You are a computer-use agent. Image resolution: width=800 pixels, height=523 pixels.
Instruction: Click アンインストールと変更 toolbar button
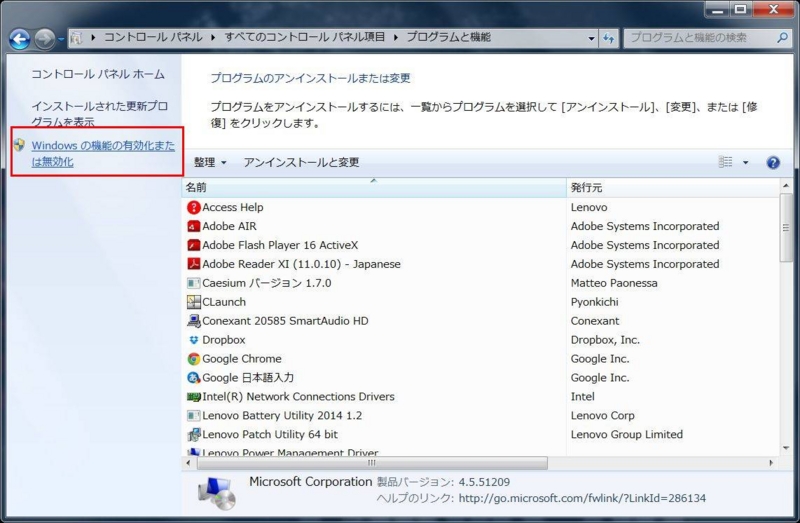(x=301, y=162)
